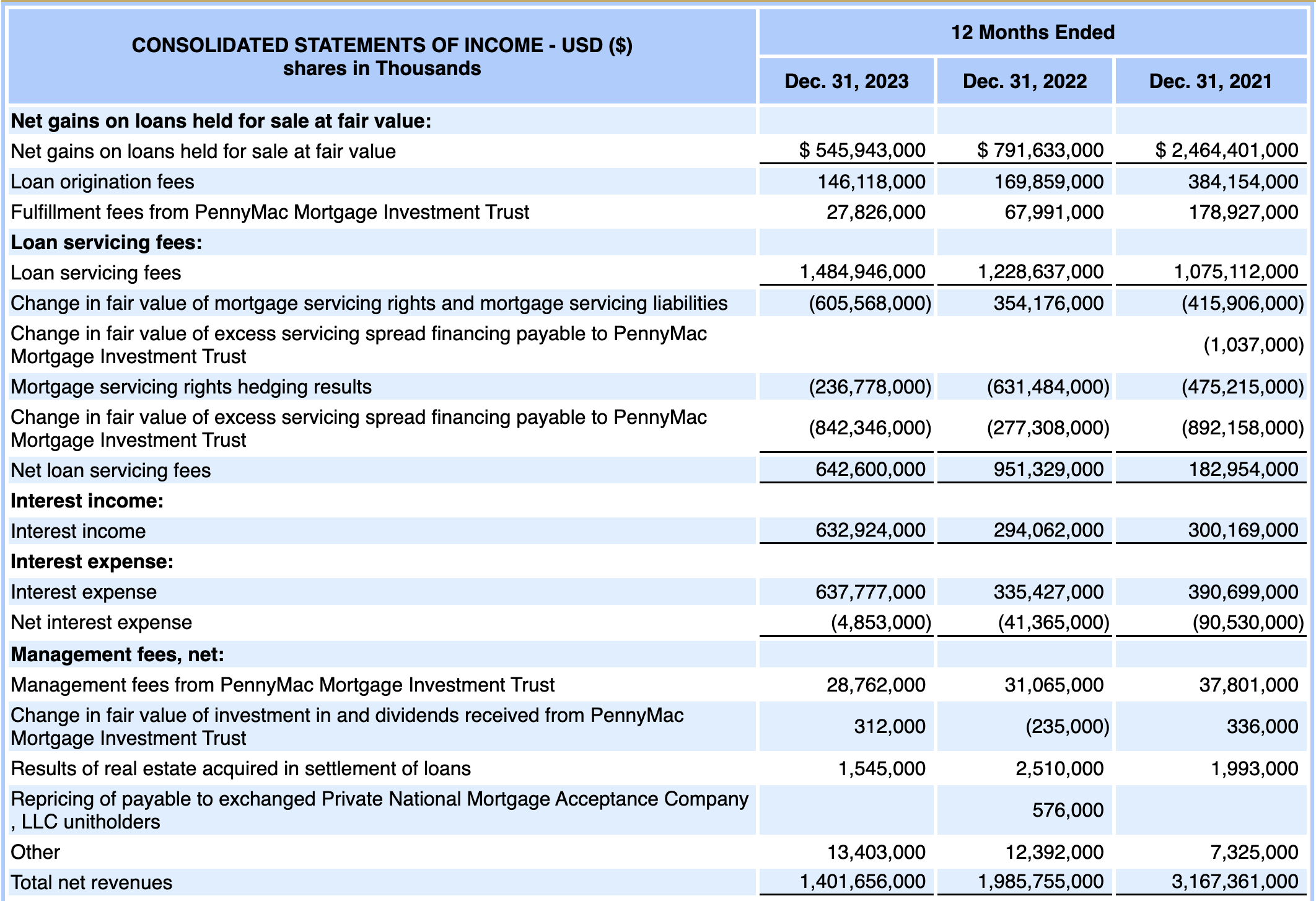Click the 'Management fees, net:' heading

[118, 654]
